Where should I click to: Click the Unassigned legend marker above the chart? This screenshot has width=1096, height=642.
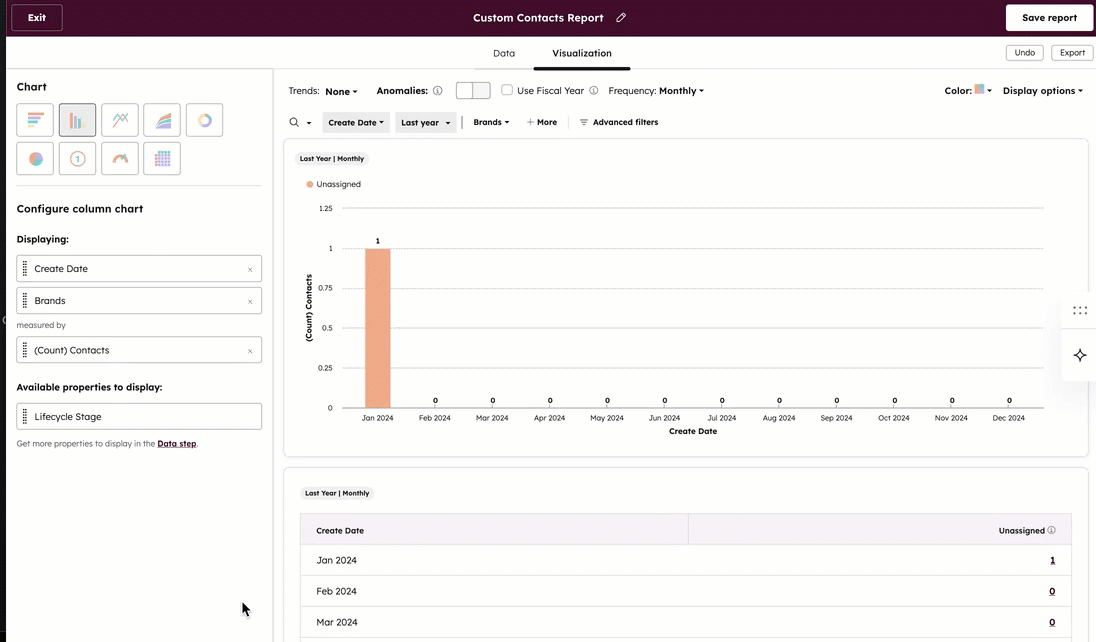[x=311, y=184]
